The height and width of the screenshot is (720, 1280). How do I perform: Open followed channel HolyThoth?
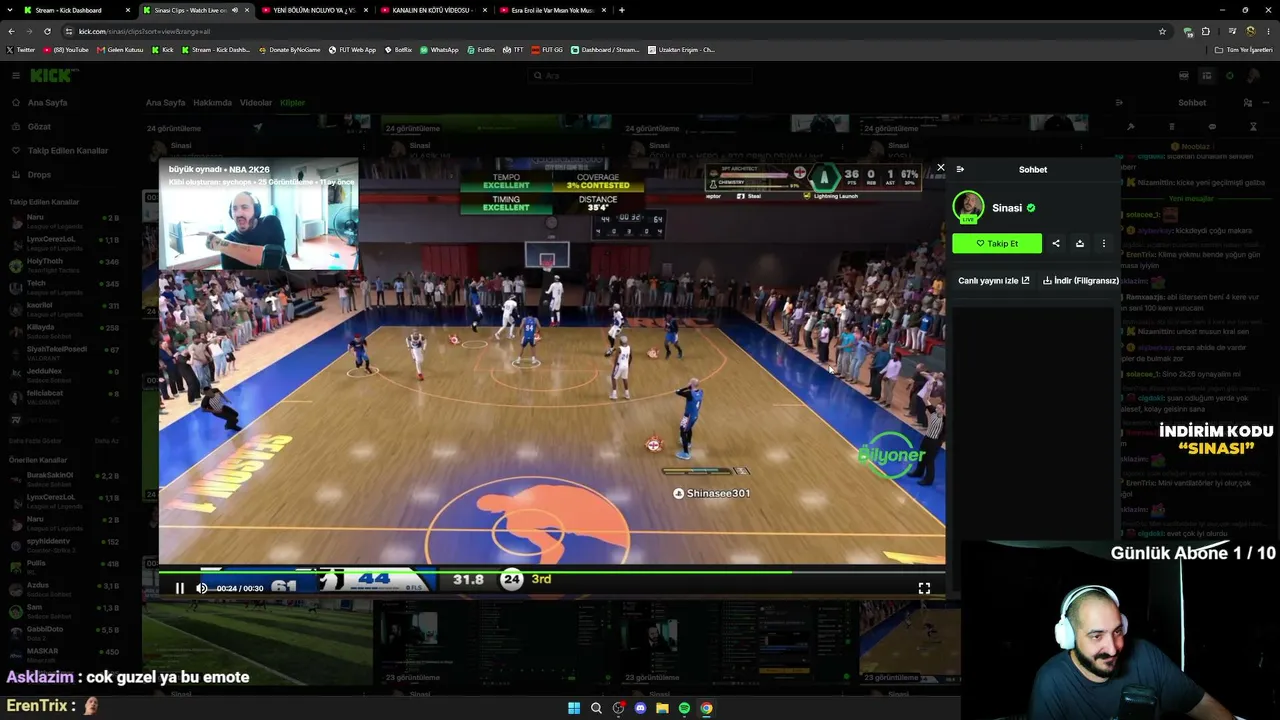(64, 265)
